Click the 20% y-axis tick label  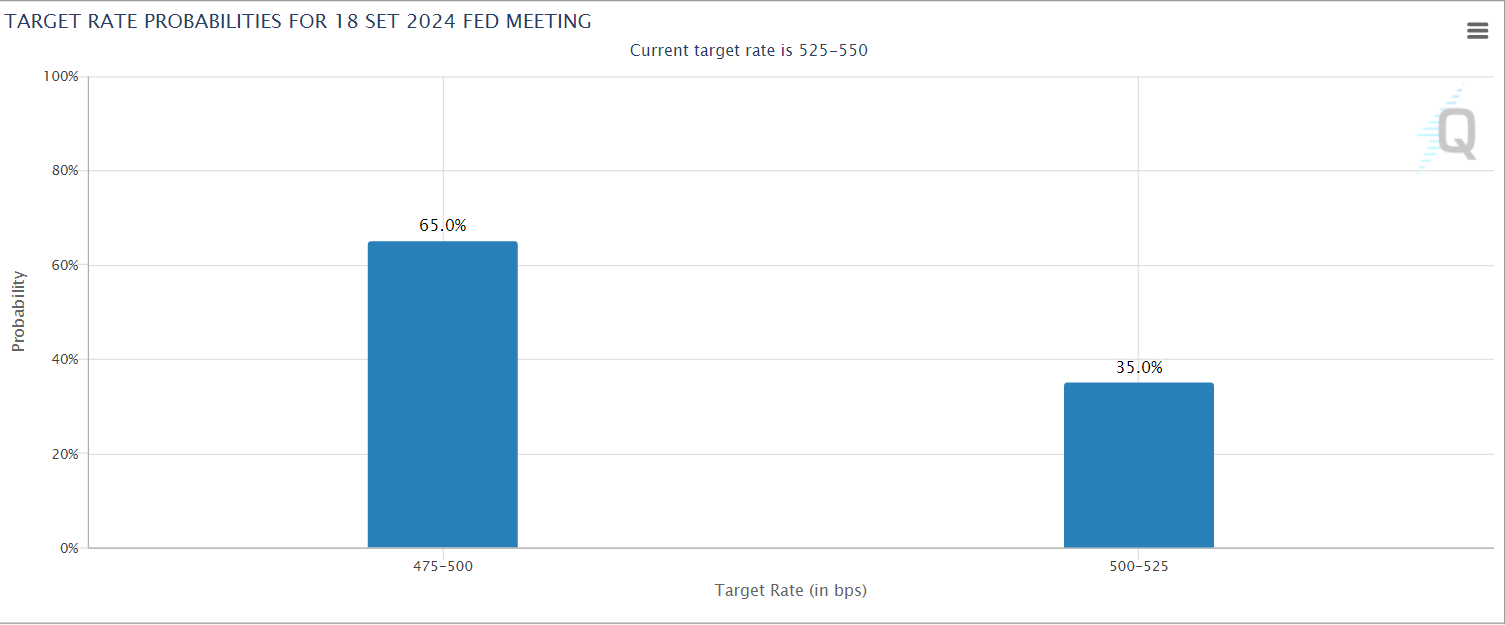(x=65, y=454)
